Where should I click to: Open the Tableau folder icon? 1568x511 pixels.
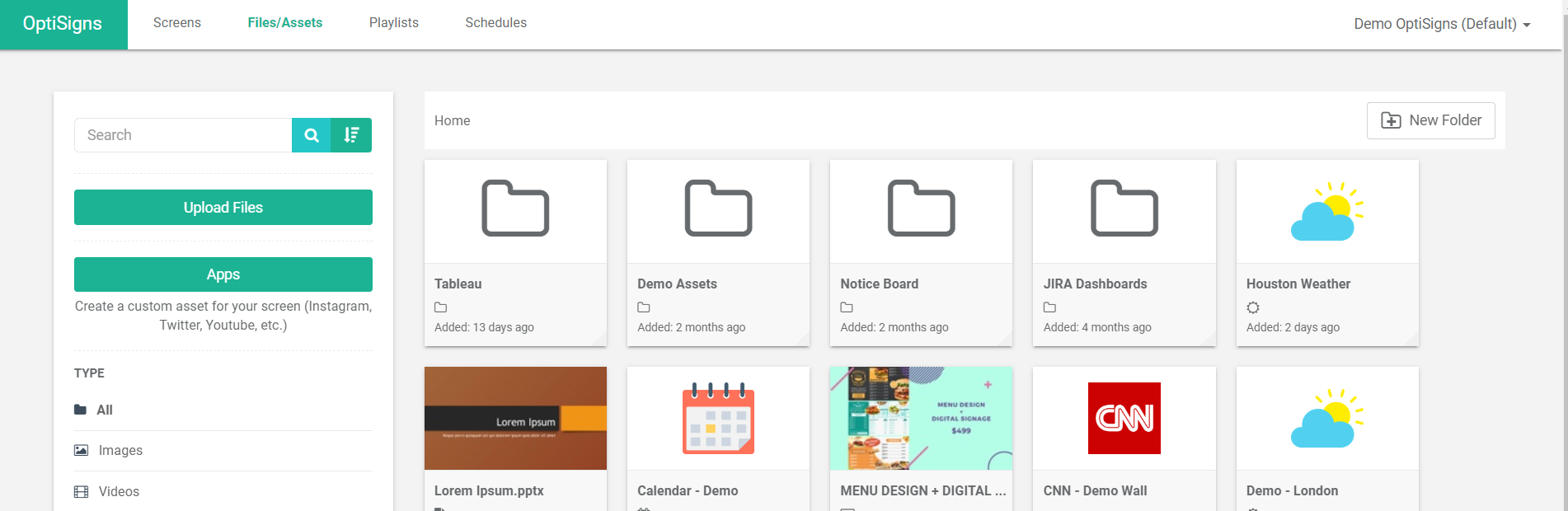(515, 209)
